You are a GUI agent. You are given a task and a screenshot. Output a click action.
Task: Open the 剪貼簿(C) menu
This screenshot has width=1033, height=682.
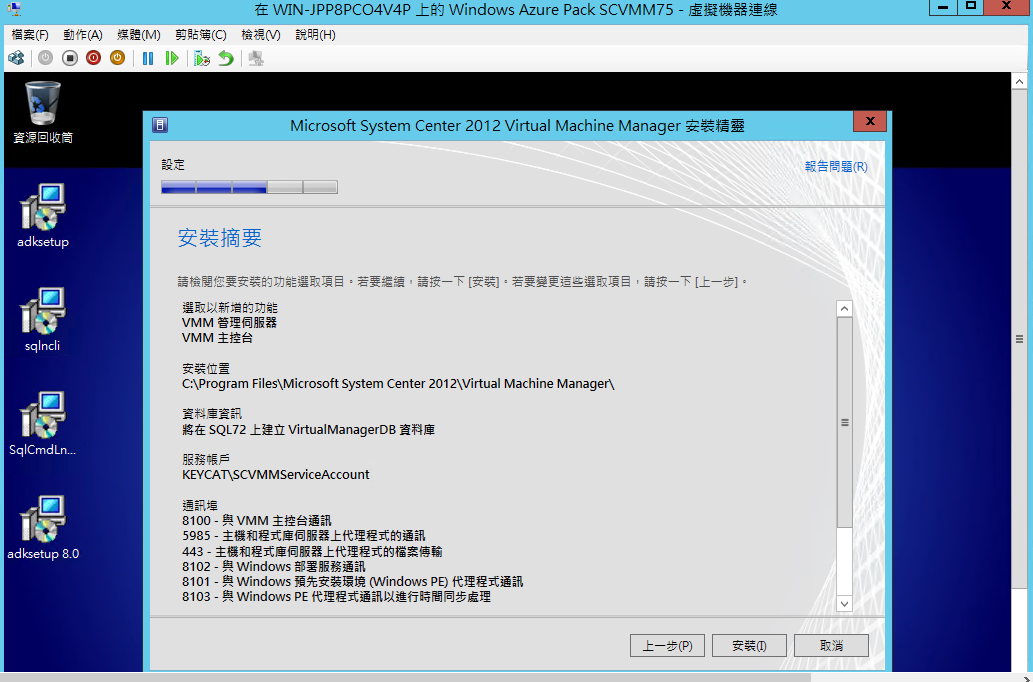(x=201, y=35)
